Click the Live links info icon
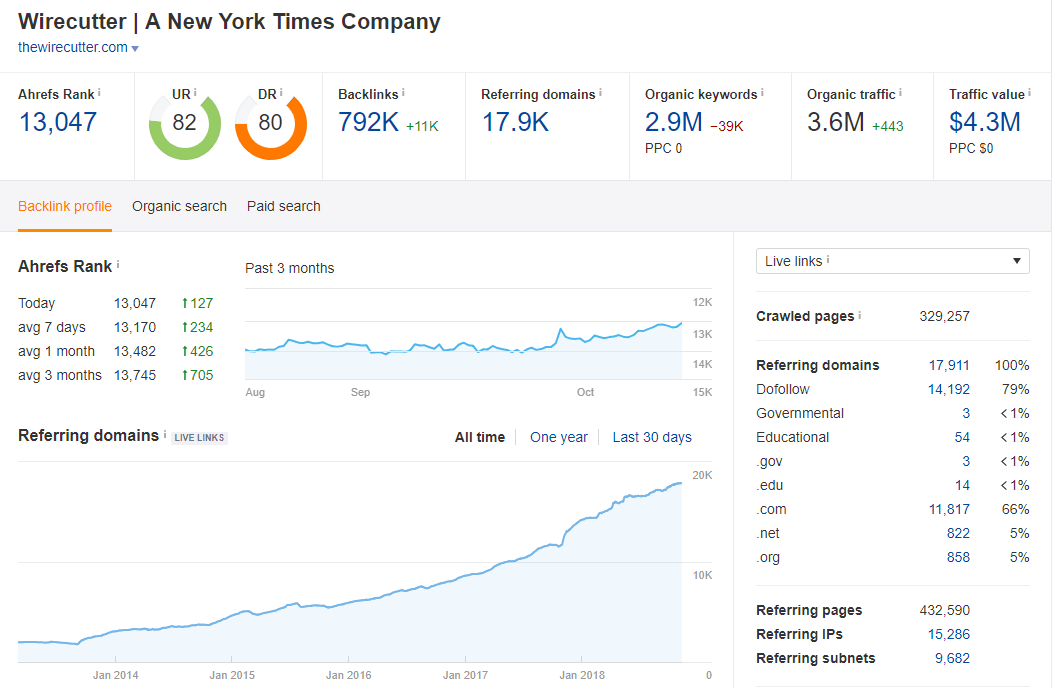 click(x=828, y=259)
